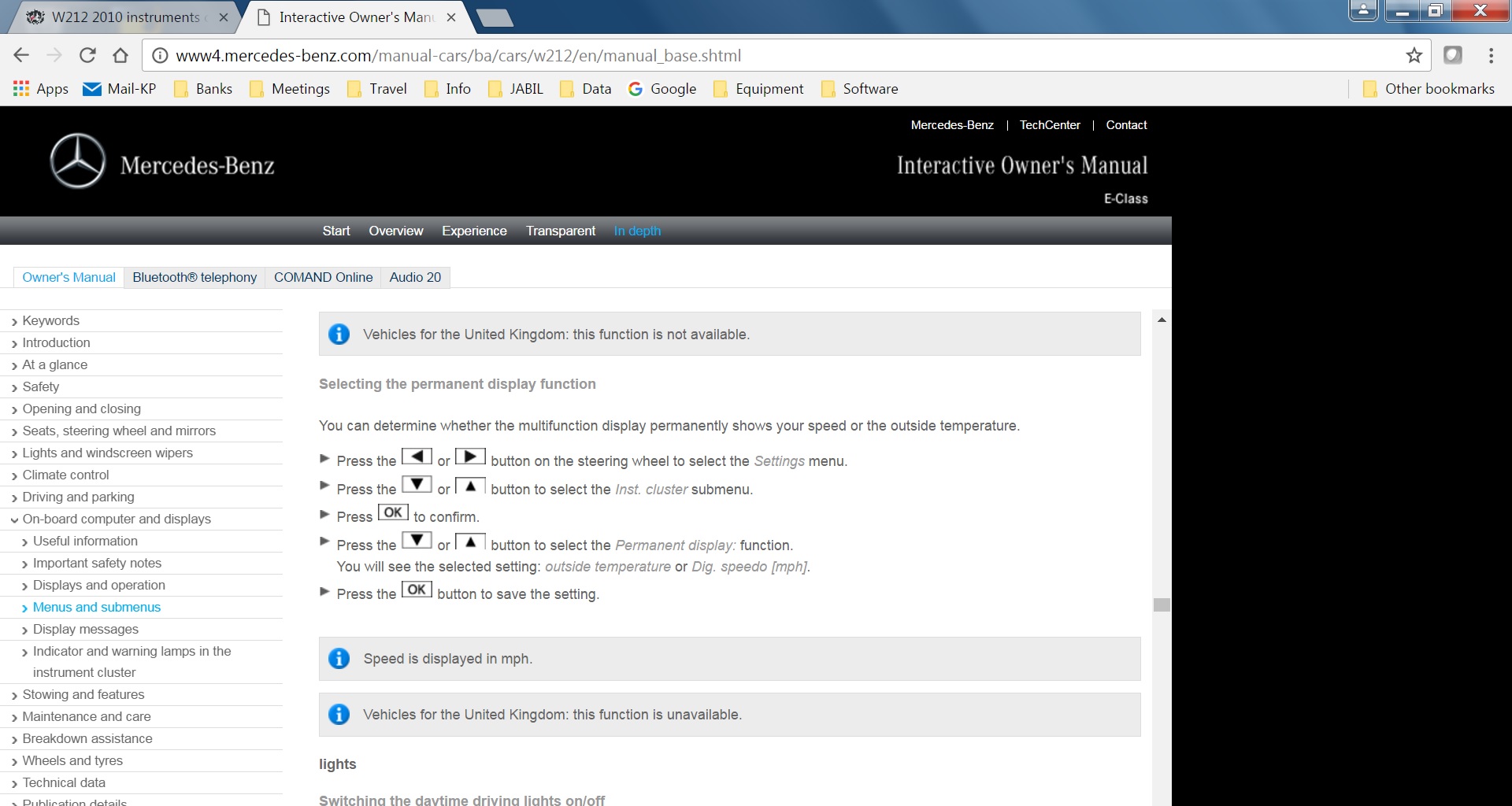Switch to the Owner's Manual tab
This screenshot has height=806, width=1512.
click(69, 277)
